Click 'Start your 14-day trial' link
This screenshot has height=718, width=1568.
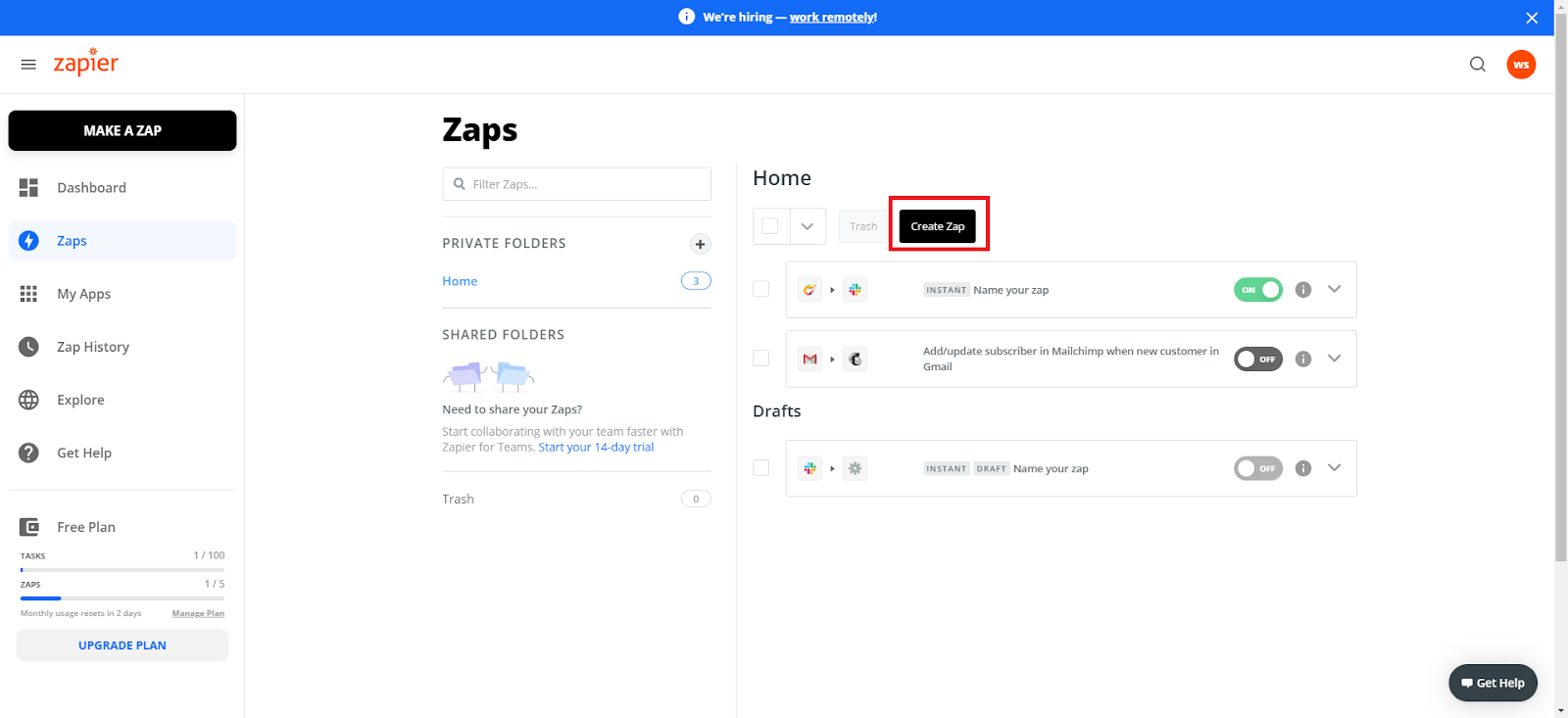pyautogui.click(x=596, y=447)
